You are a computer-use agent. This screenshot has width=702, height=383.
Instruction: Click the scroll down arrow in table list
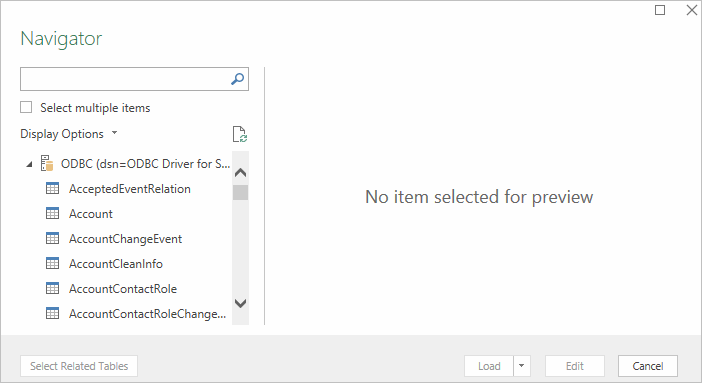point(240,303)
